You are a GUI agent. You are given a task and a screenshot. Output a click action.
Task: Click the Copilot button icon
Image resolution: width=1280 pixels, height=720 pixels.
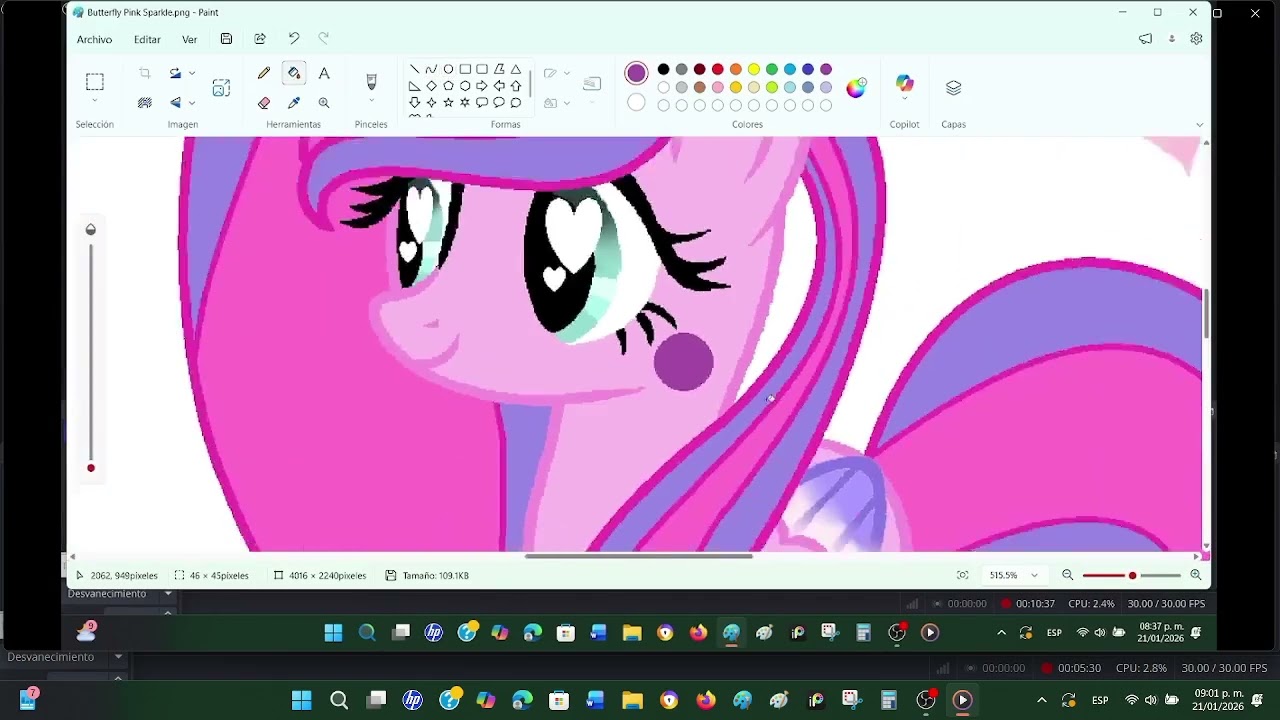pyautogui.click(x=905, y=84)
